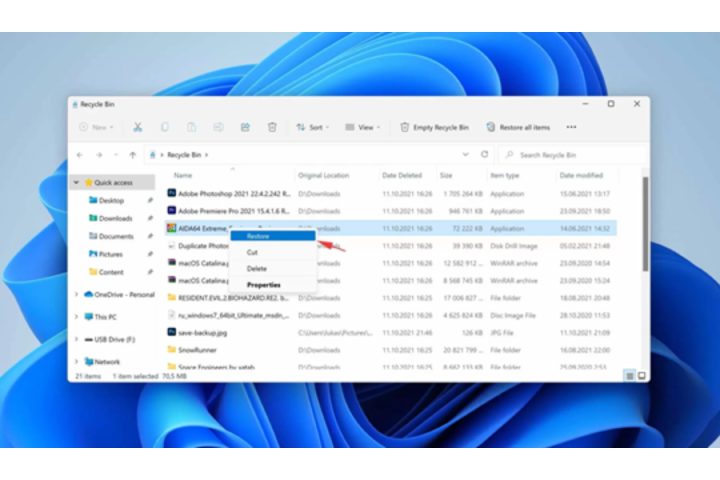
Task: Select USB Drive (F:) in sidebar
Action: click(110, 339)
